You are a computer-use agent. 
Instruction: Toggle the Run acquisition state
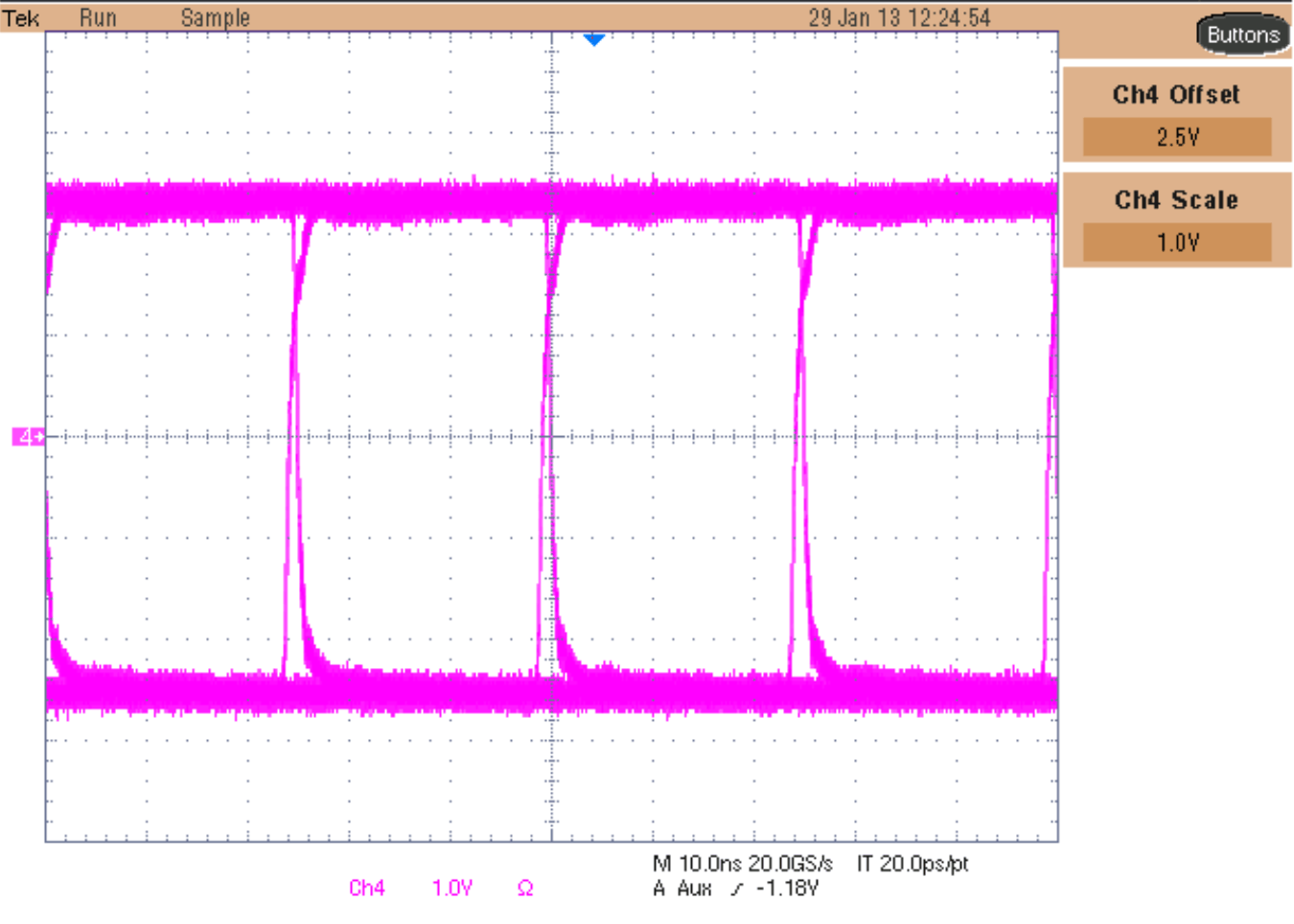click(x=99, y=16)
